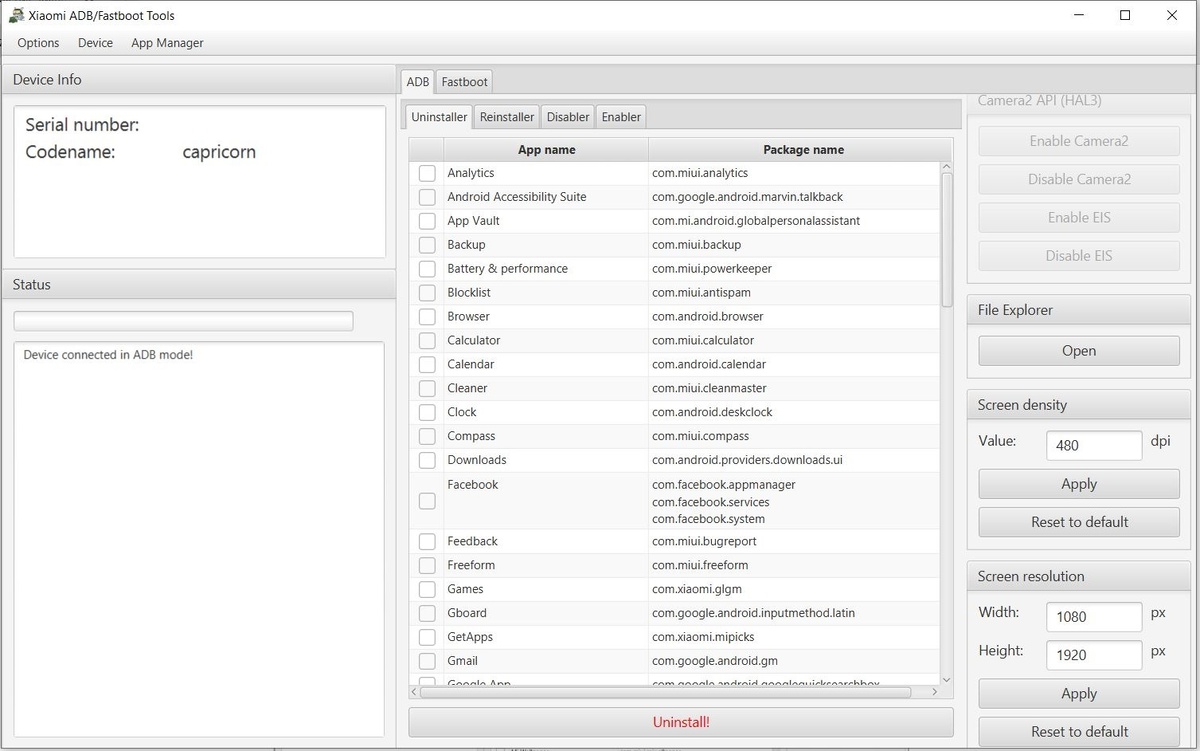Switch to the ADB tab

(418, 82)
